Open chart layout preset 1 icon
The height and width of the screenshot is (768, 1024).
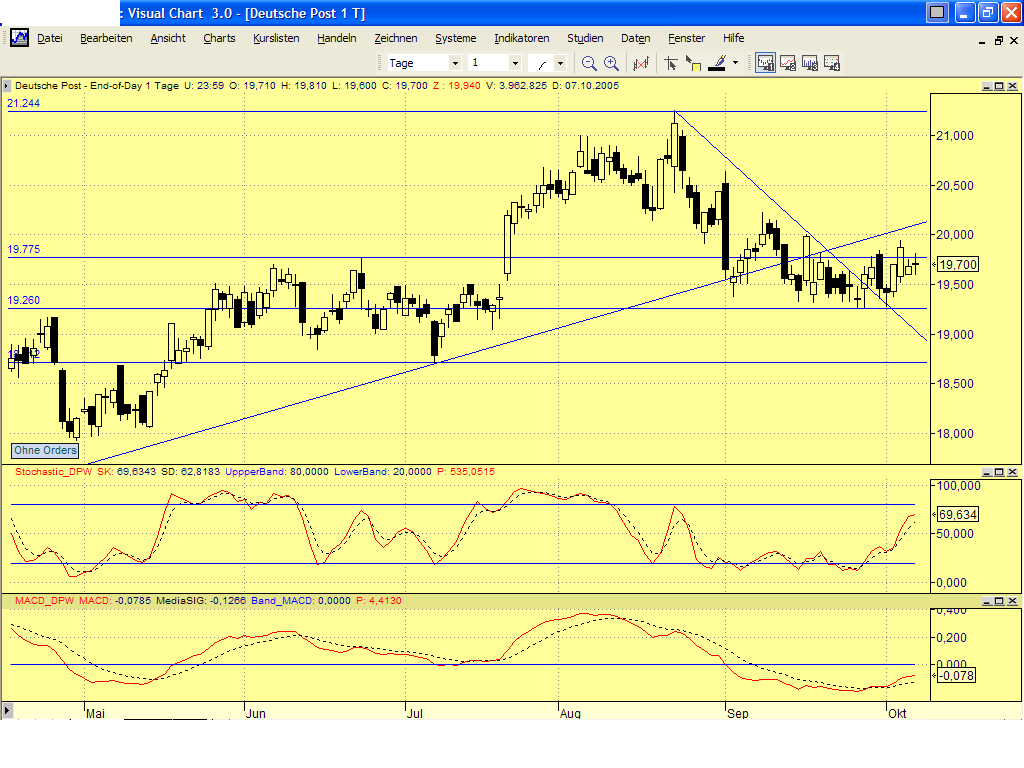click(x=765, y=62)
